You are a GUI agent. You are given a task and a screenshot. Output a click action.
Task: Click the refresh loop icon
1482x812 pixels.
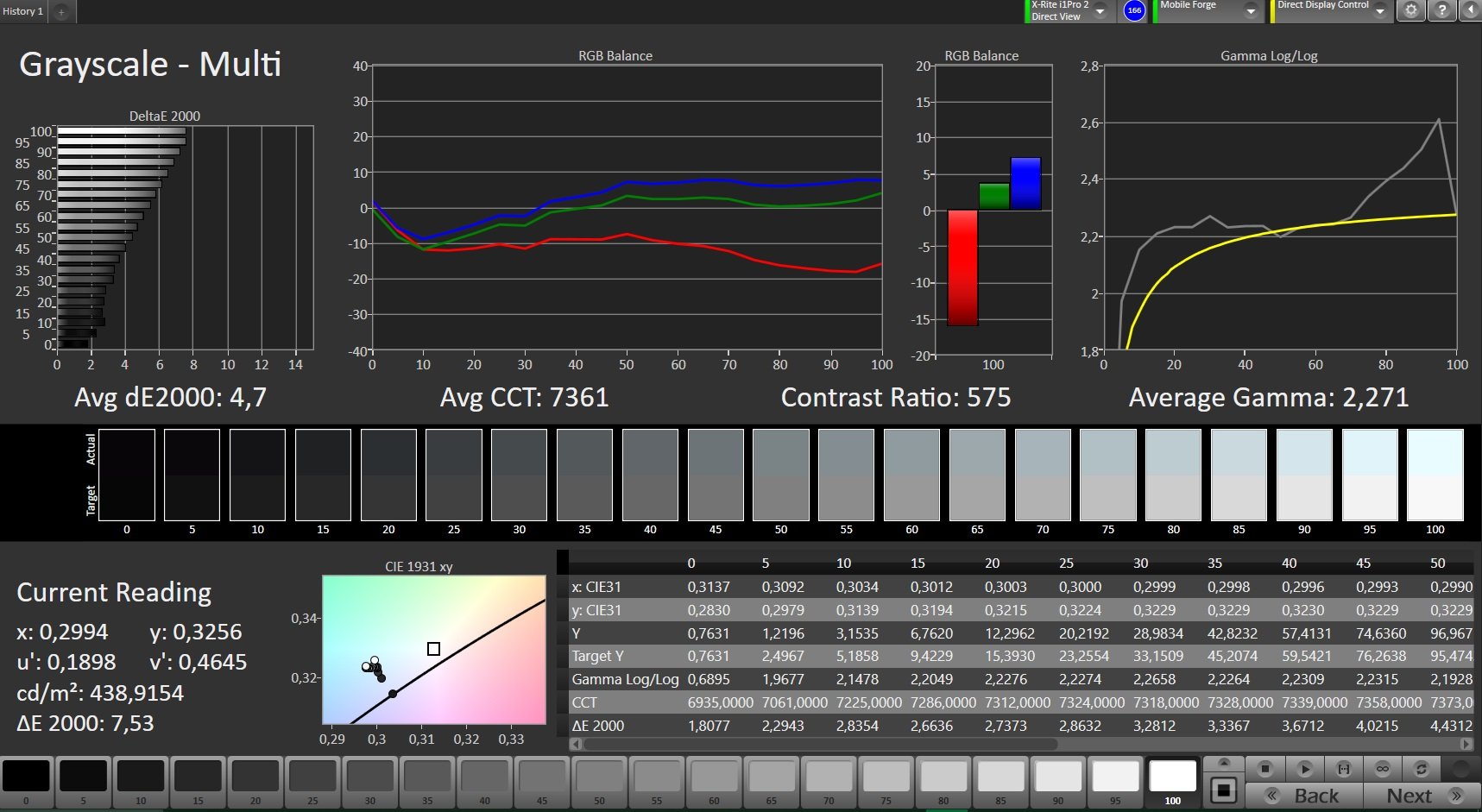(1421, 768)
